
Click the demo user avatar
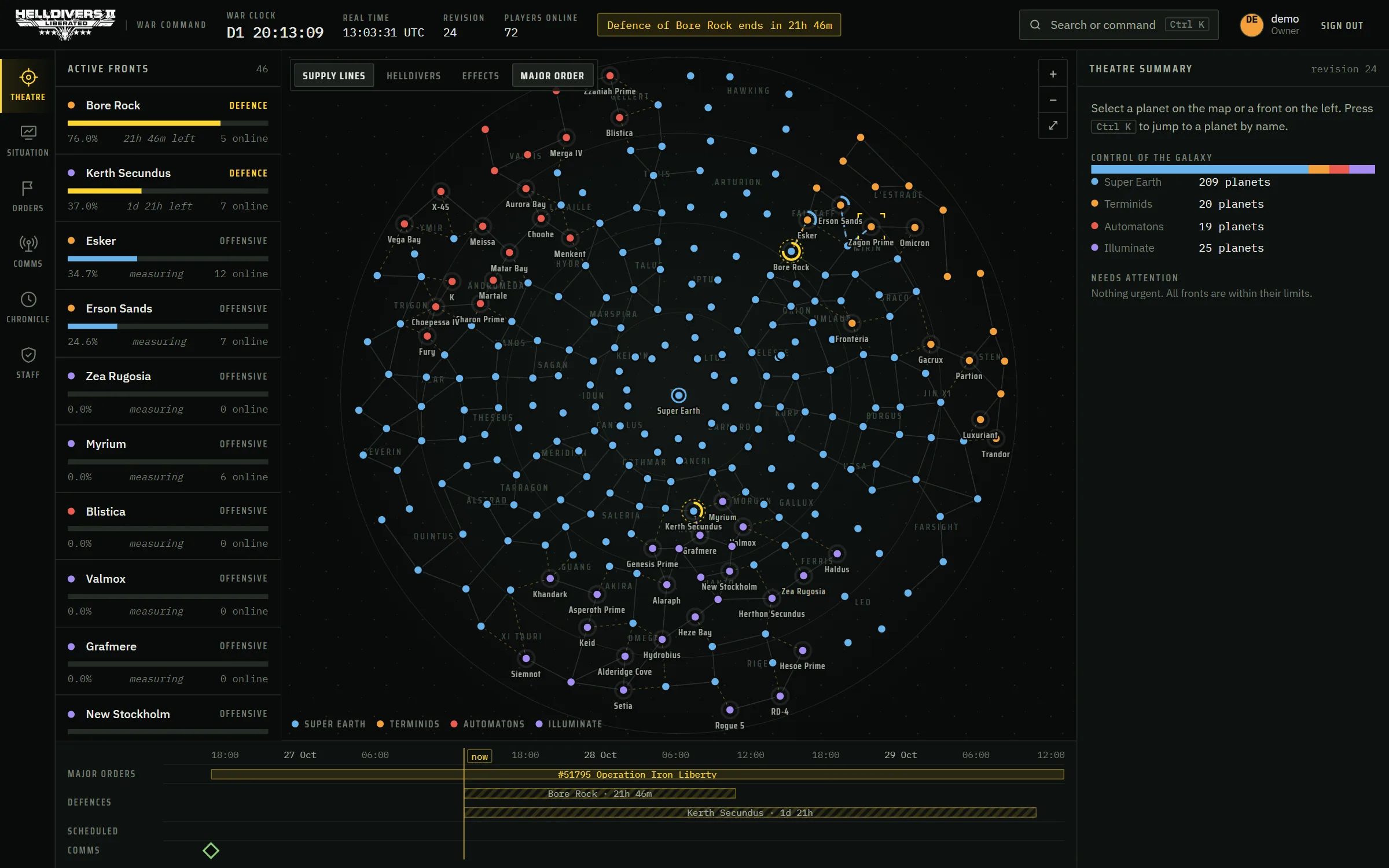tap(1251, 25)
